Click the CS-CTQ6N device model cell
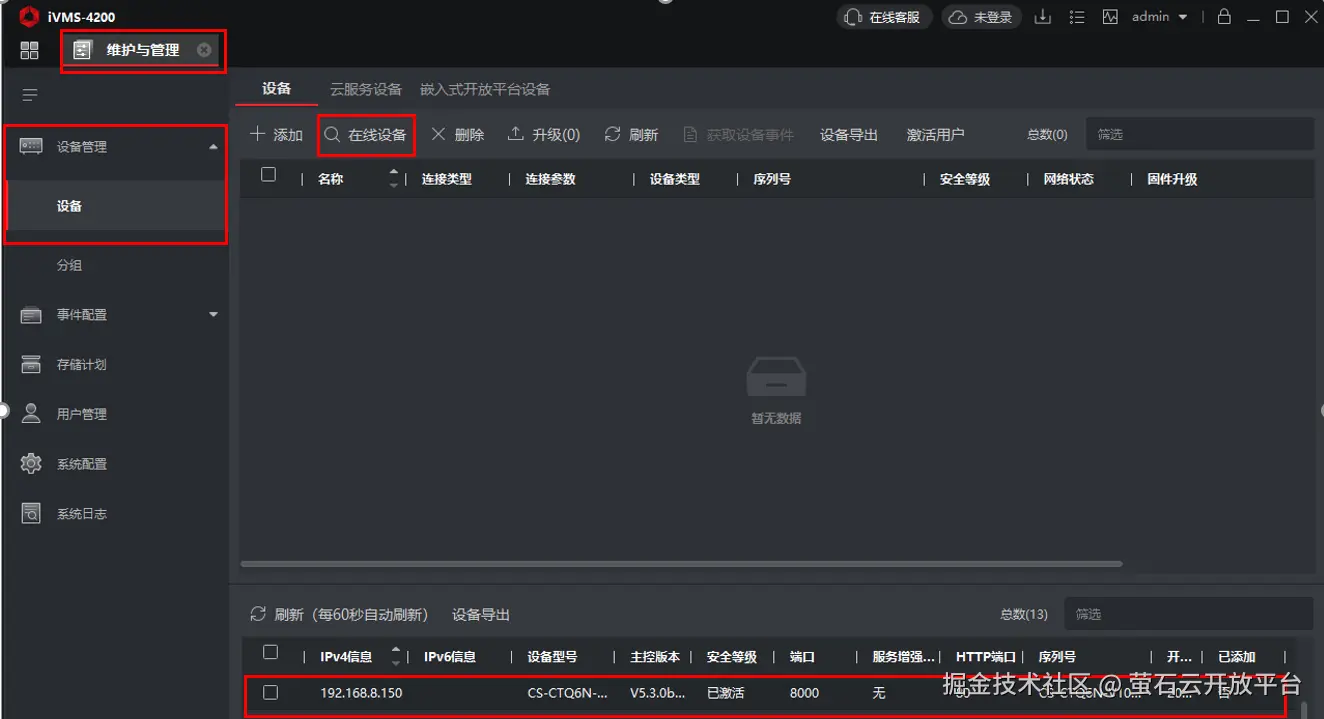The width and height of the screenshot is (1324, 719). point(567,693)
